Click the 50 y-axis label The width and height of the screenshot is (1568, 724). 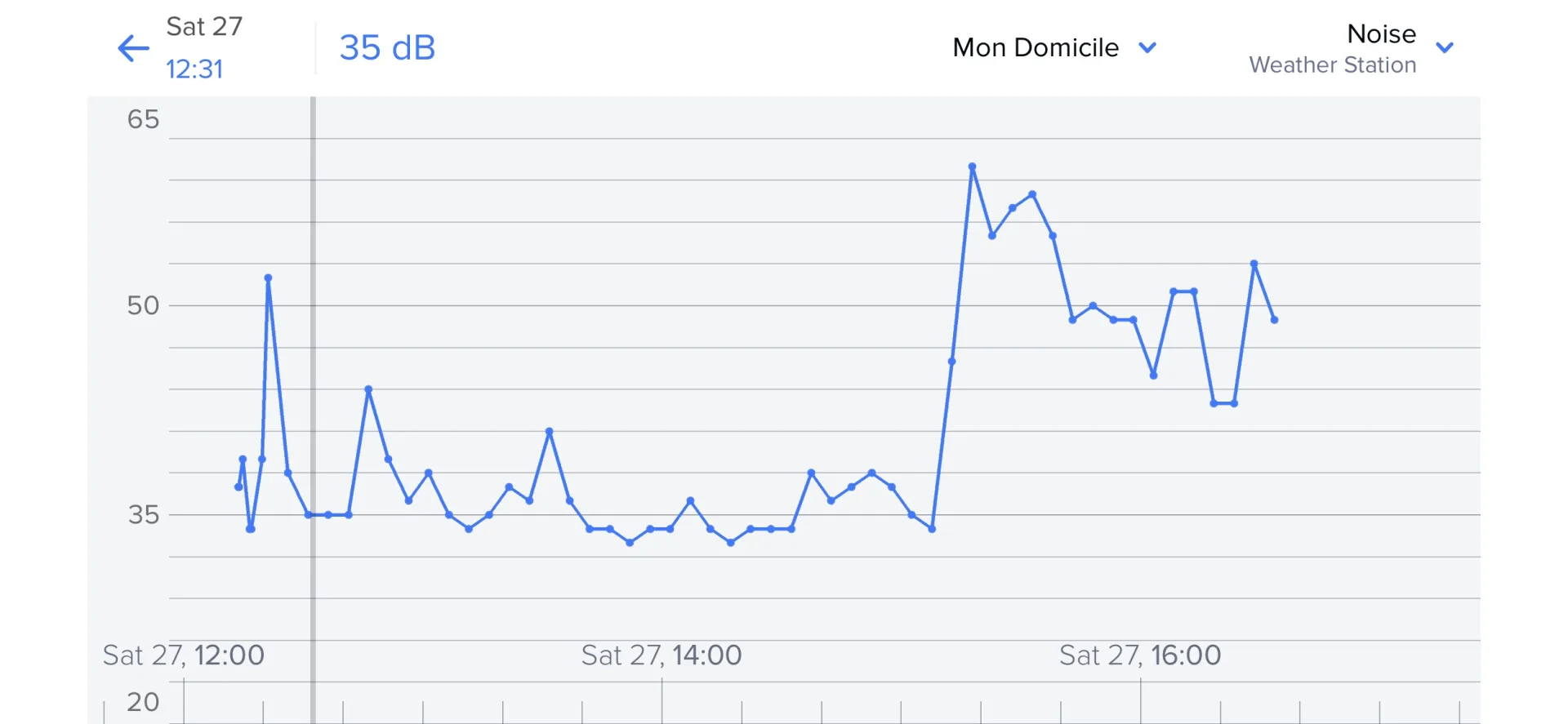(x=143, y=306)
